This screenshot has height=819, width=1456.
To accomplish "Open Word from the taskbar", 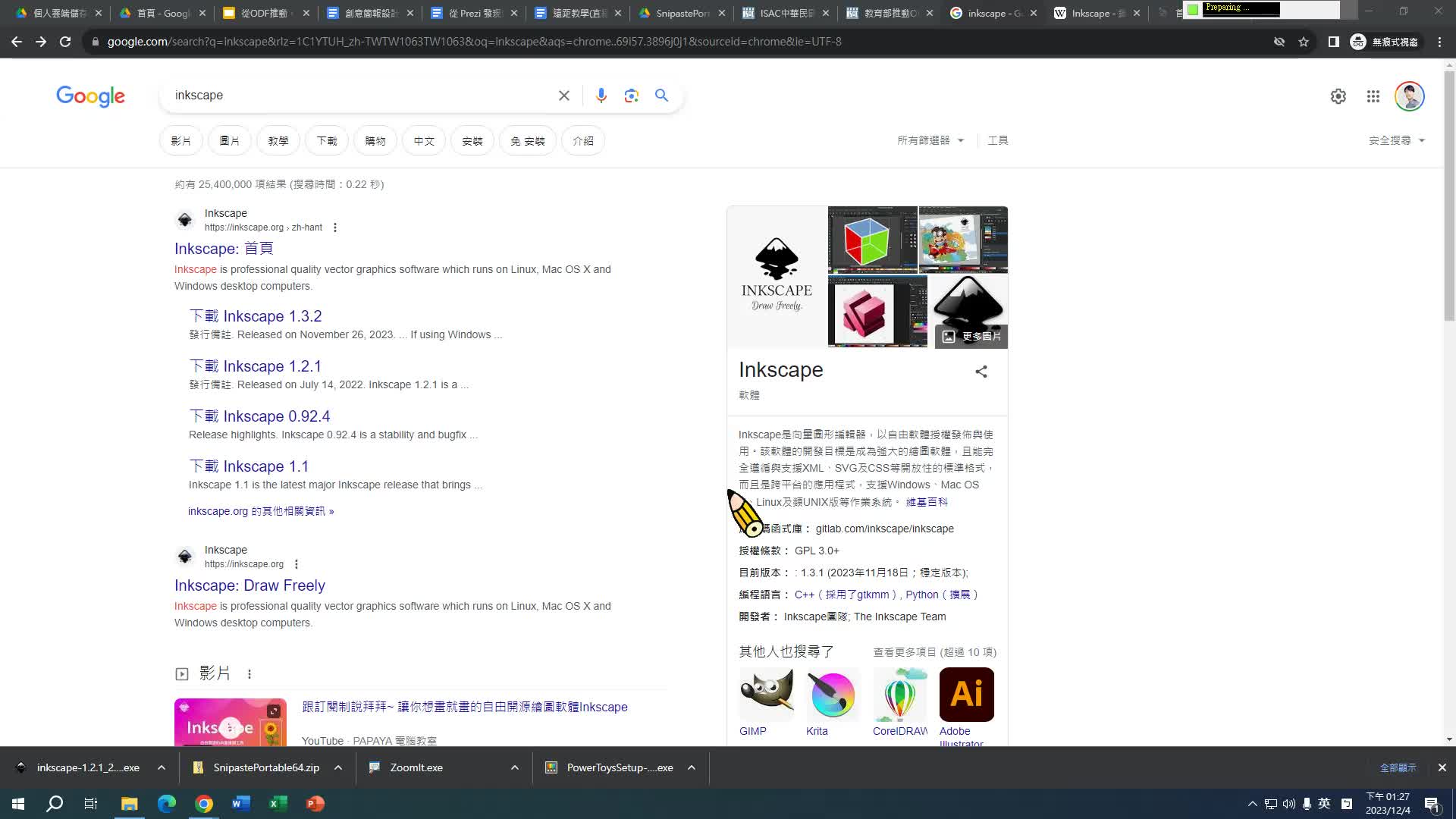I will [241, 804].
